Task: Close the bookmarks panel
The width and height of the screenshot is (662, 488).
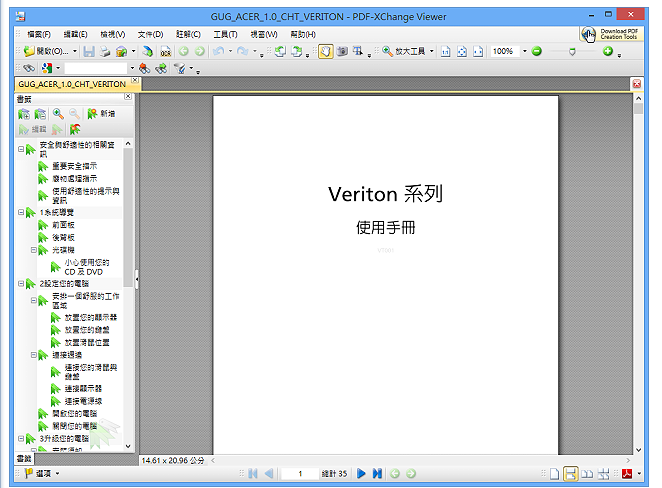Action: pos(128,97)
